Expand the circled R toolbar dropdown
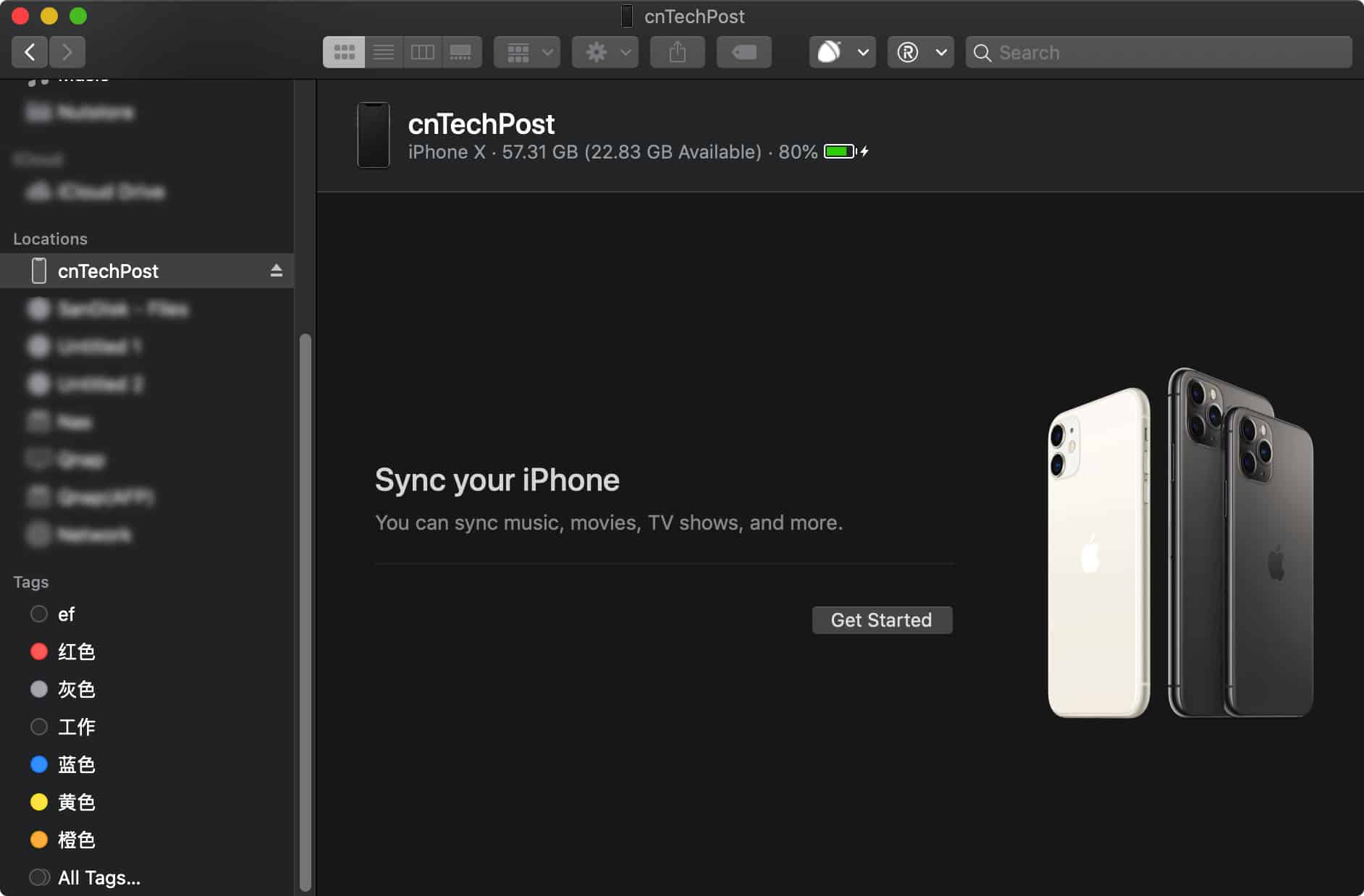The width and height of the screenshot is (1364, 896). tap(921, 51)
